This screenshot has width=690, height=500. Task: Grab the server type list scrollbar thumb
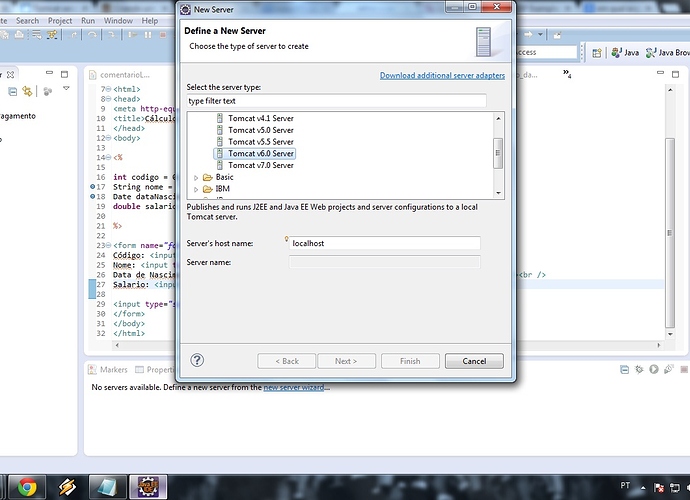point(498,153)
